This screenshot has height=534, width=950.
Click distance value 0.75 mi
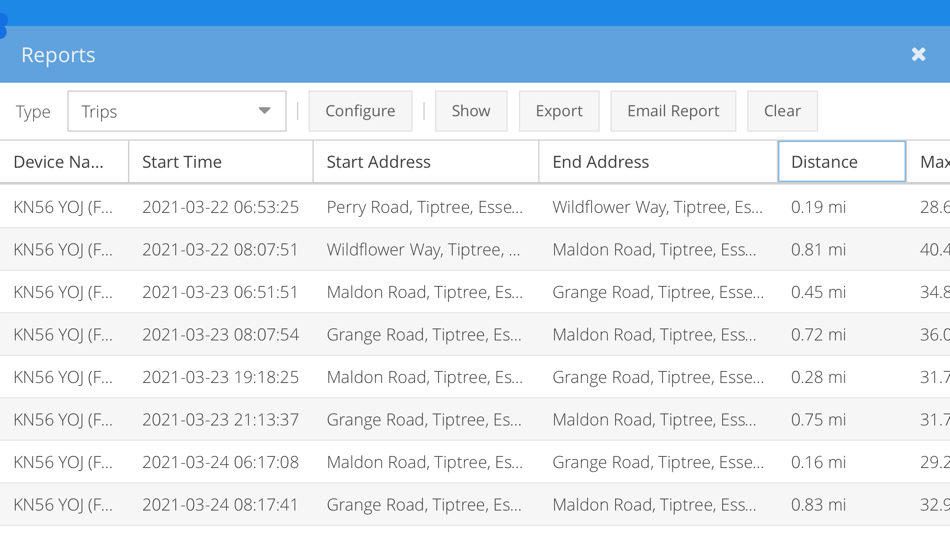pos(818,419)
